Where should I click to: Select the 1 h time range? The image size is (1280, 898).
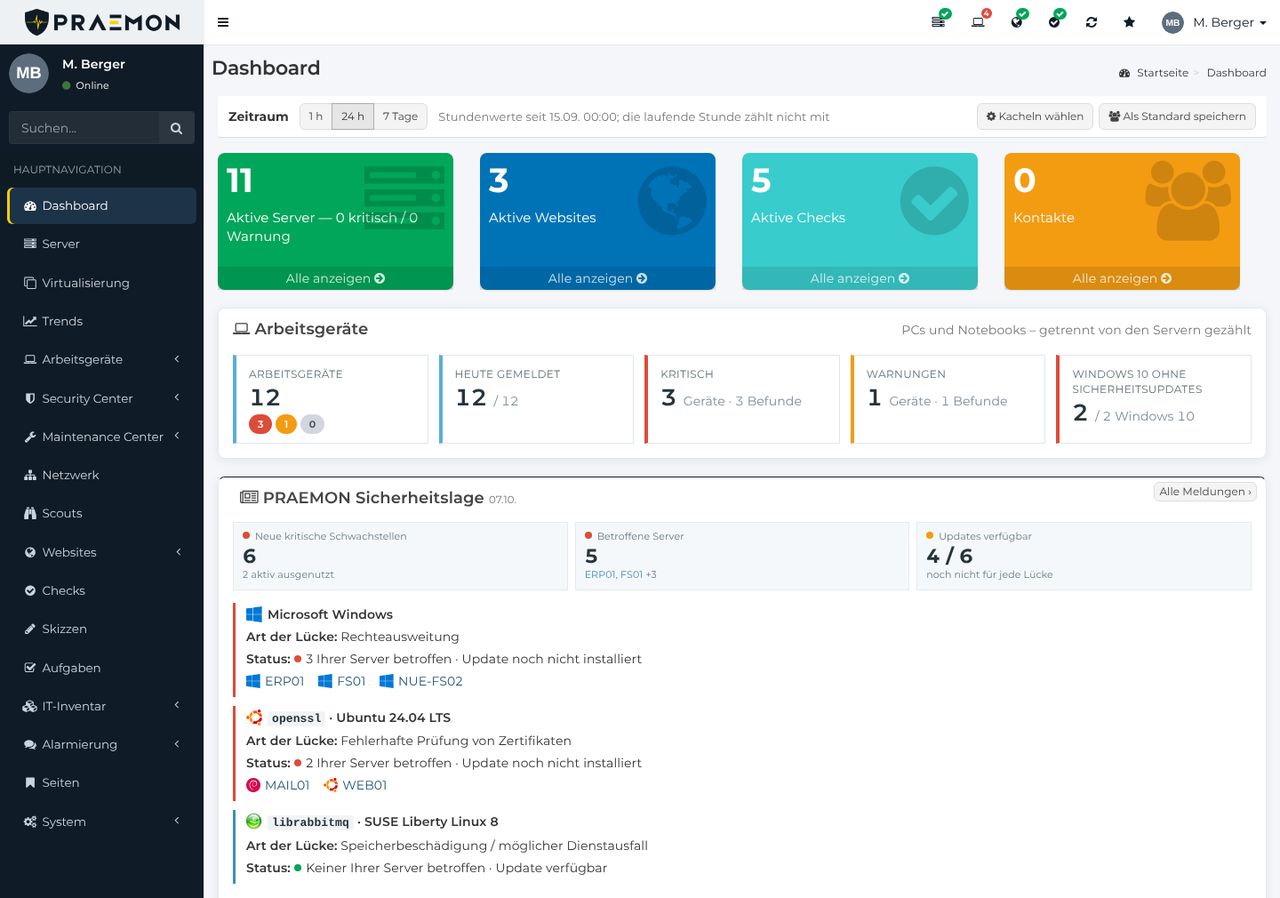click(x=316, y=116)
